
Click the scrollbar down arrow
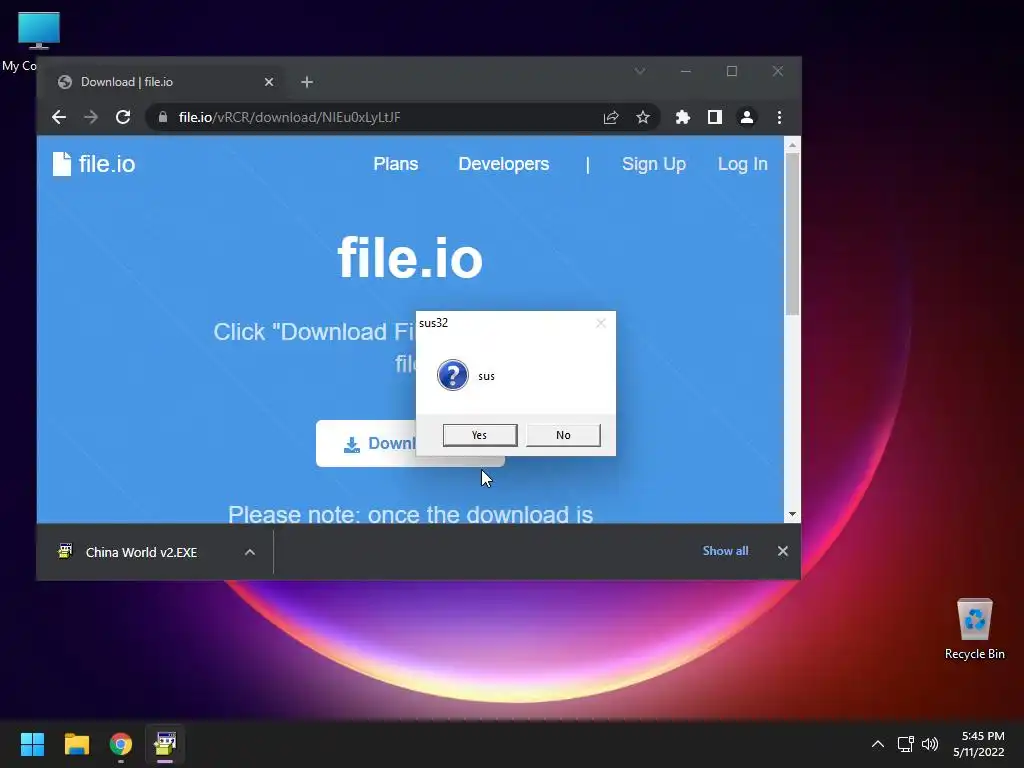click(x=792, y=515)
